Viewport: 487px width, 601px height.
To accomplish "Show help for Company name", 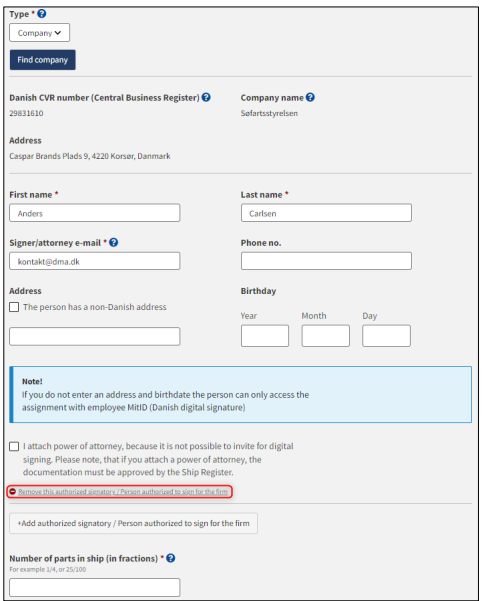I will click(x=310, y=97).
